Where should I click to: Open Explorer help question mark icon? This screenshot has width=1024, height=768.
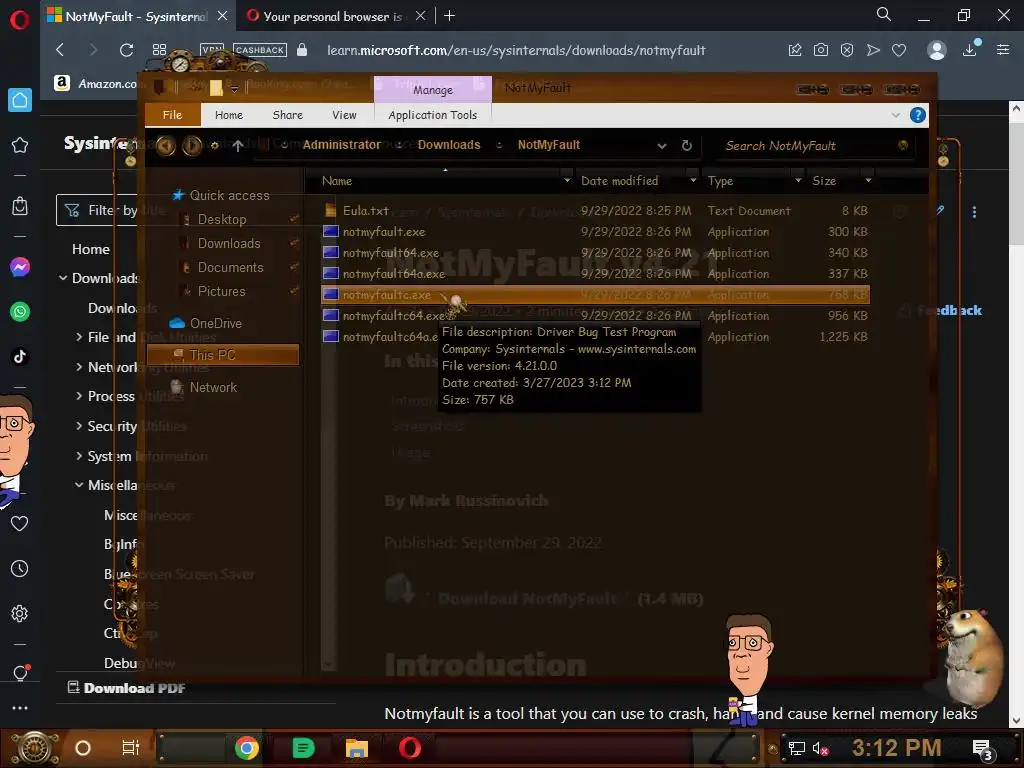[x=918, y=116]
